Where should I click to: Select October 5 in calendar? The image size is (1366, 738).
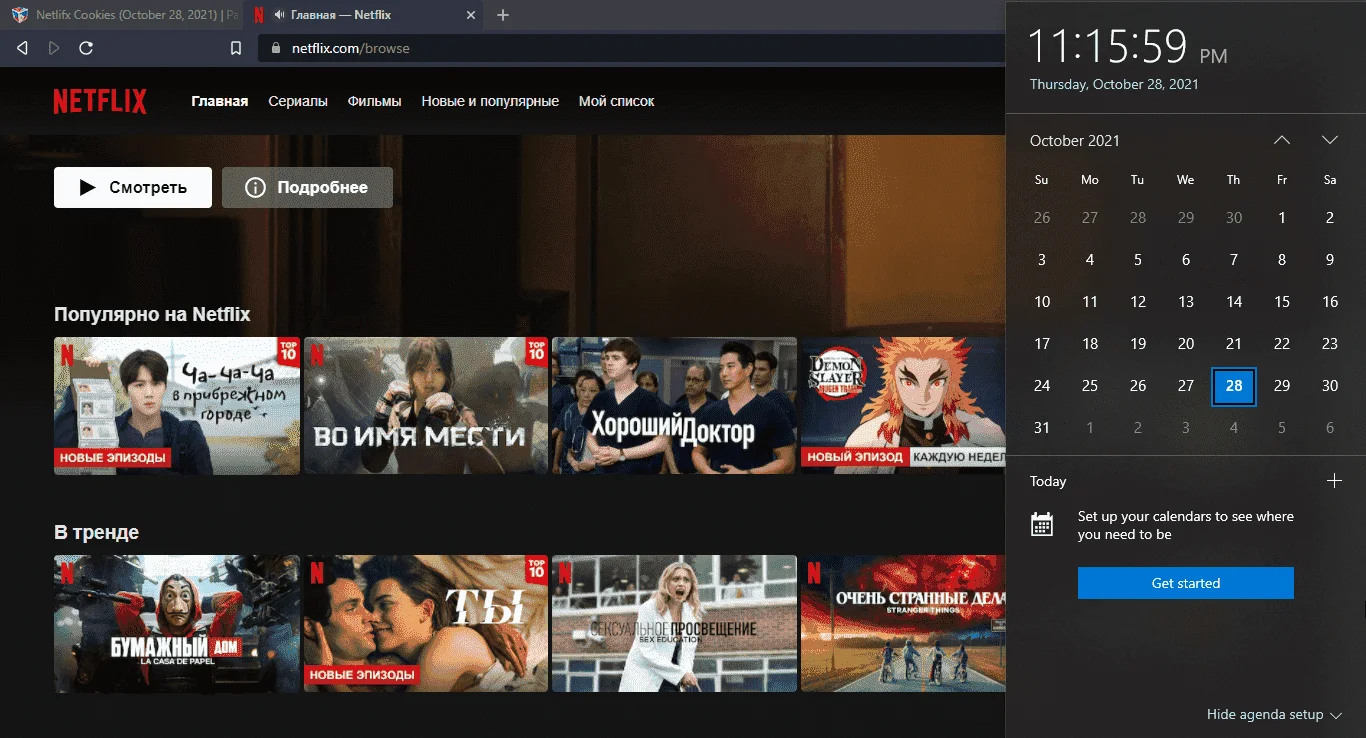coord(1138,260)
